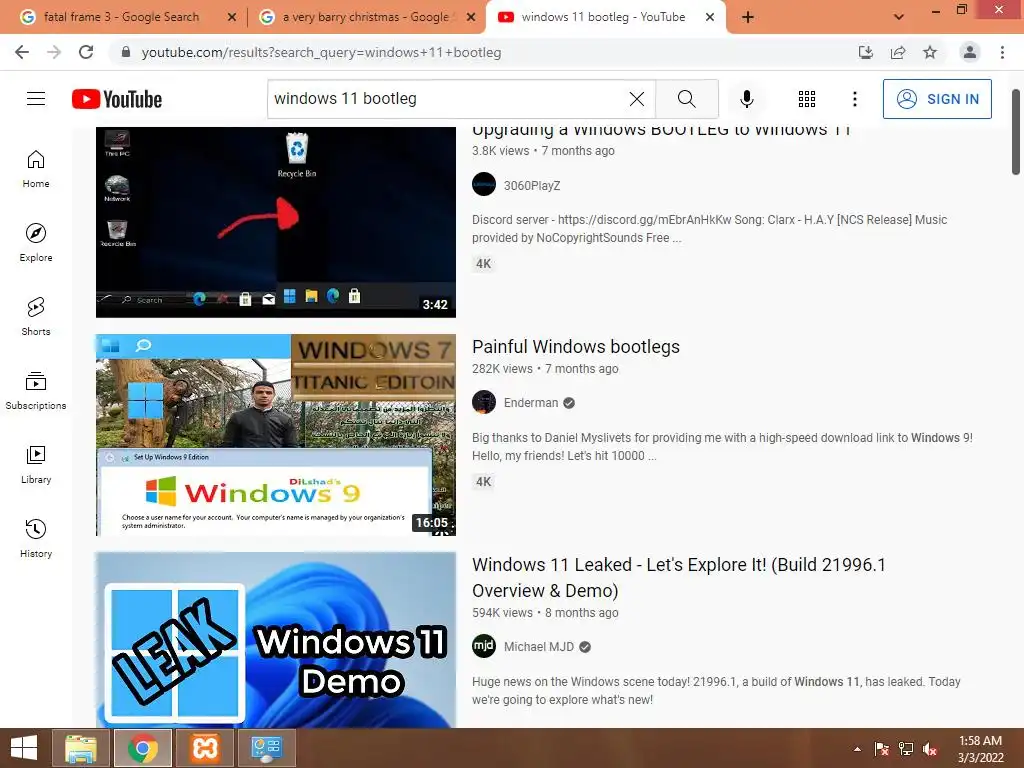Click the site lock icon
The height and width of the screenshot is (768, 1024).
[126, 52]
